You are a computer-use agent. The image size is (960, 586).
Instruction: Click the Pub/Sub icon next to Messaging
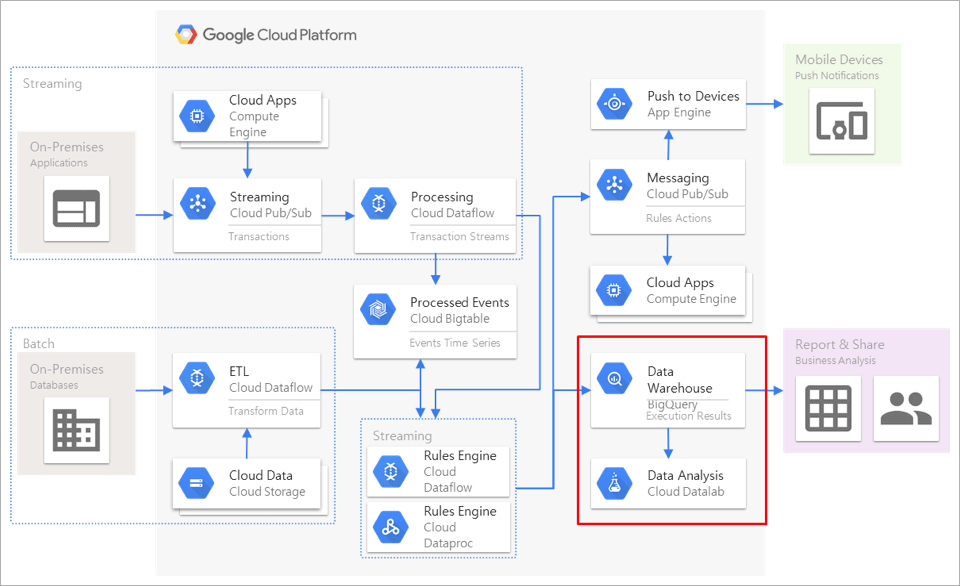(615, 184)
